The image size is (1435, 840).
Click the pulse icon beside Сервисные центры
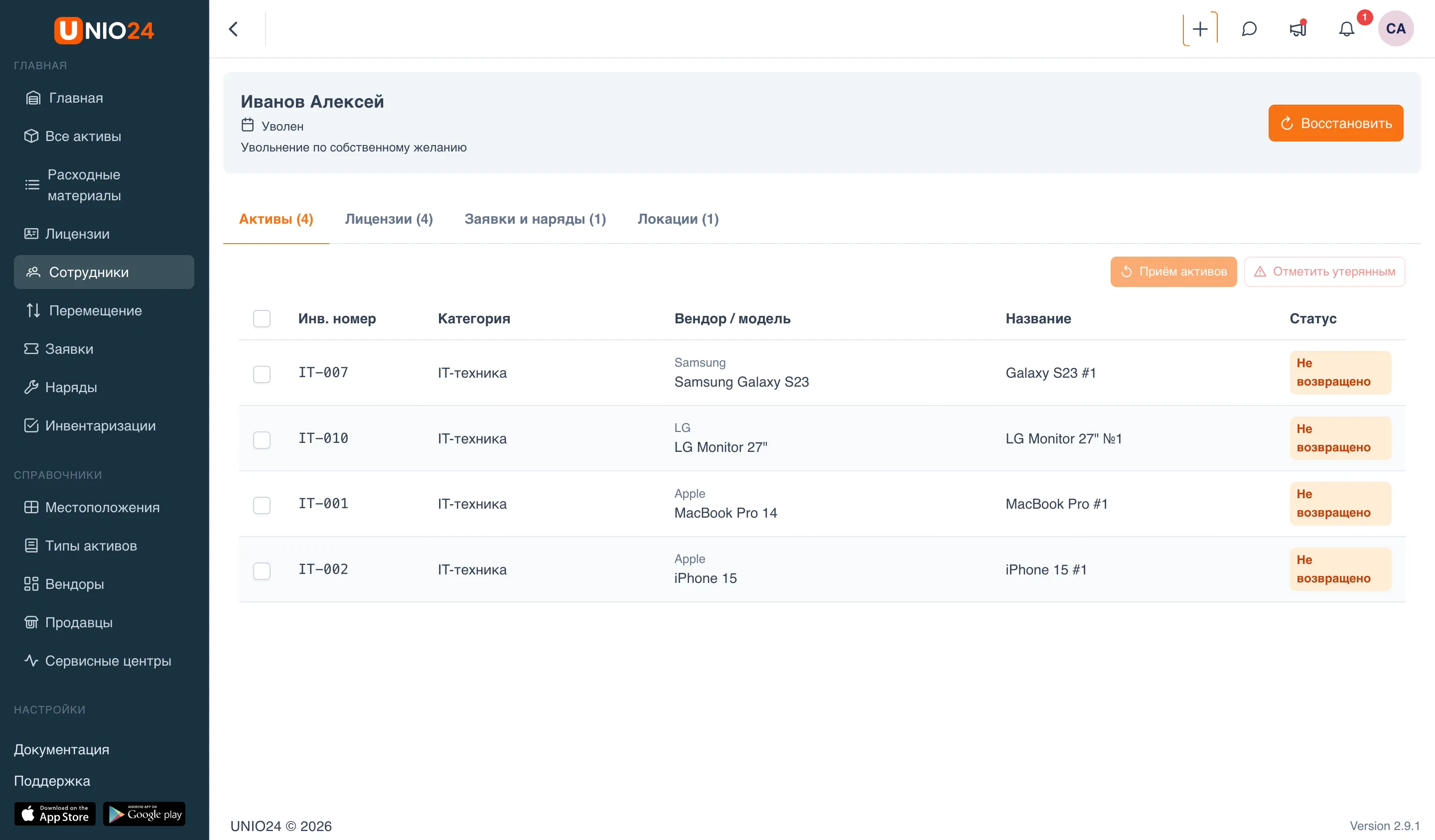point(31,660)
